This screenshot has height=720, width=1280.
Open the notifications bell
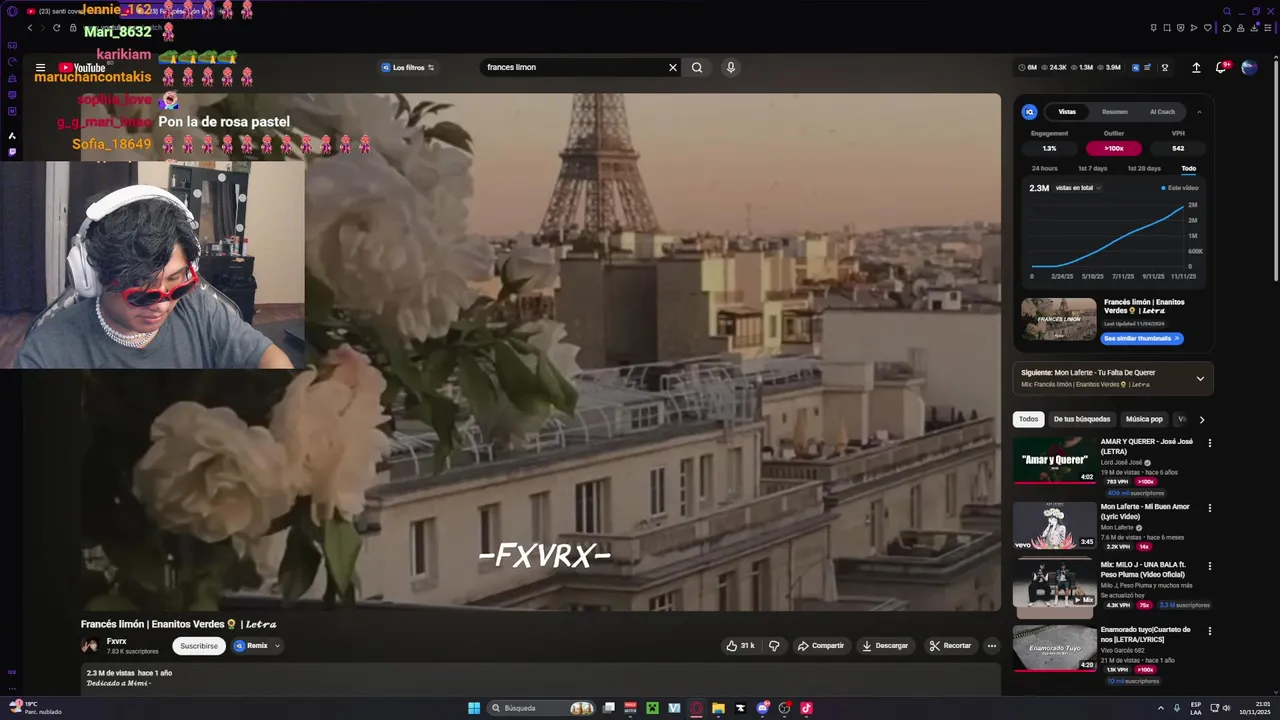coord(1221,67)
